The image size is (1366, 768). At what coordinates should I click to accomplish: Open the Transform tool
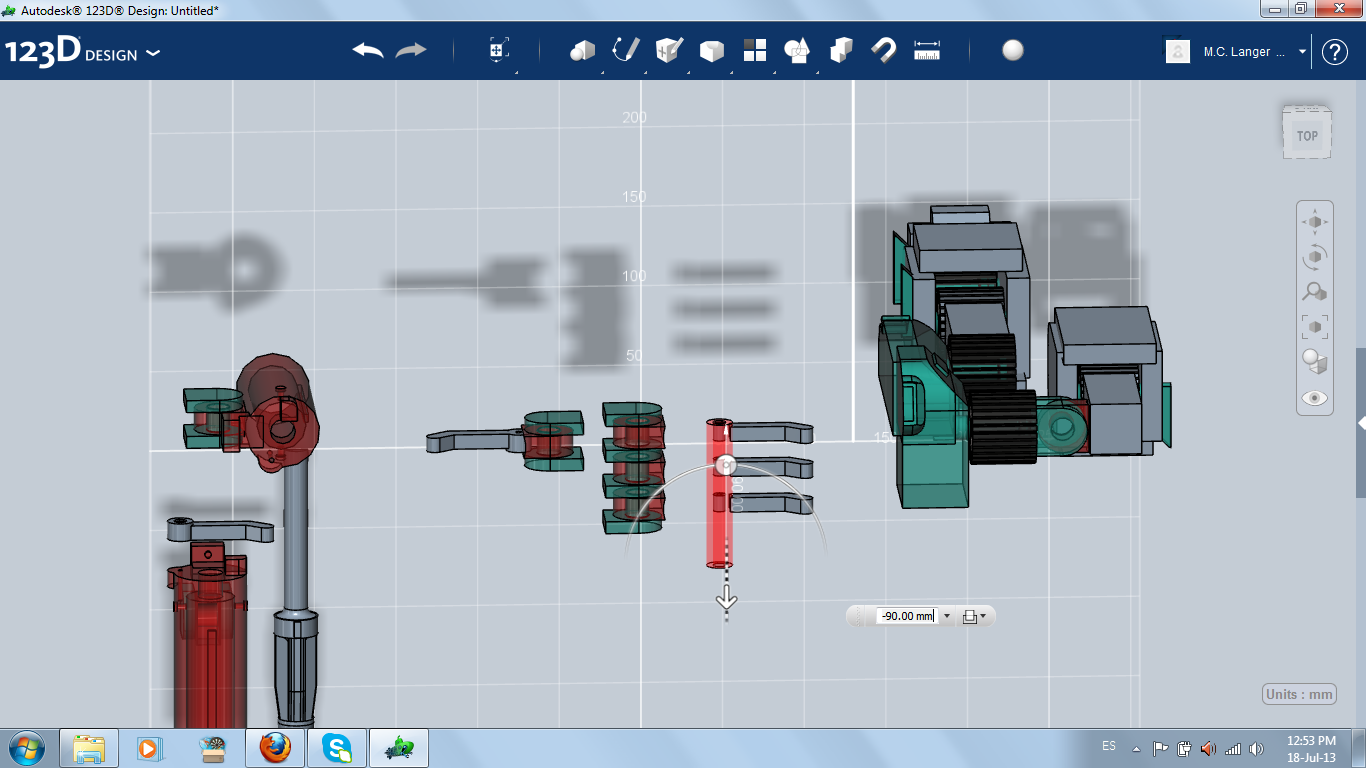tap(499, 50)
